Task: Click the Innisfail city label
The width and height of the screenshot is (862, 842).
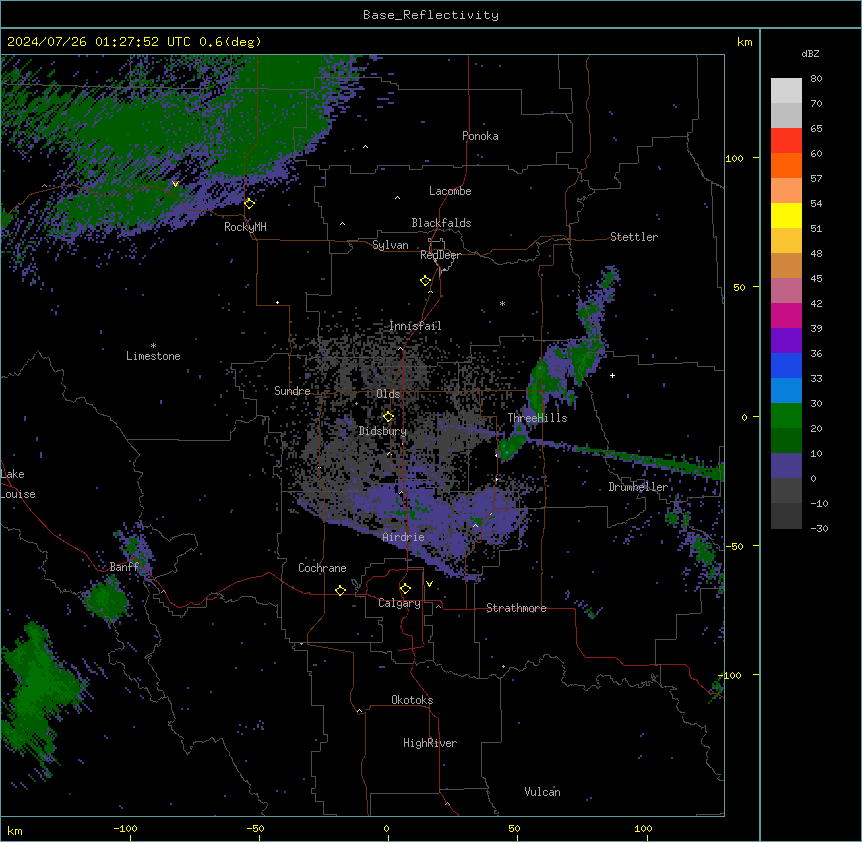Action: click(x=415, y=326)
